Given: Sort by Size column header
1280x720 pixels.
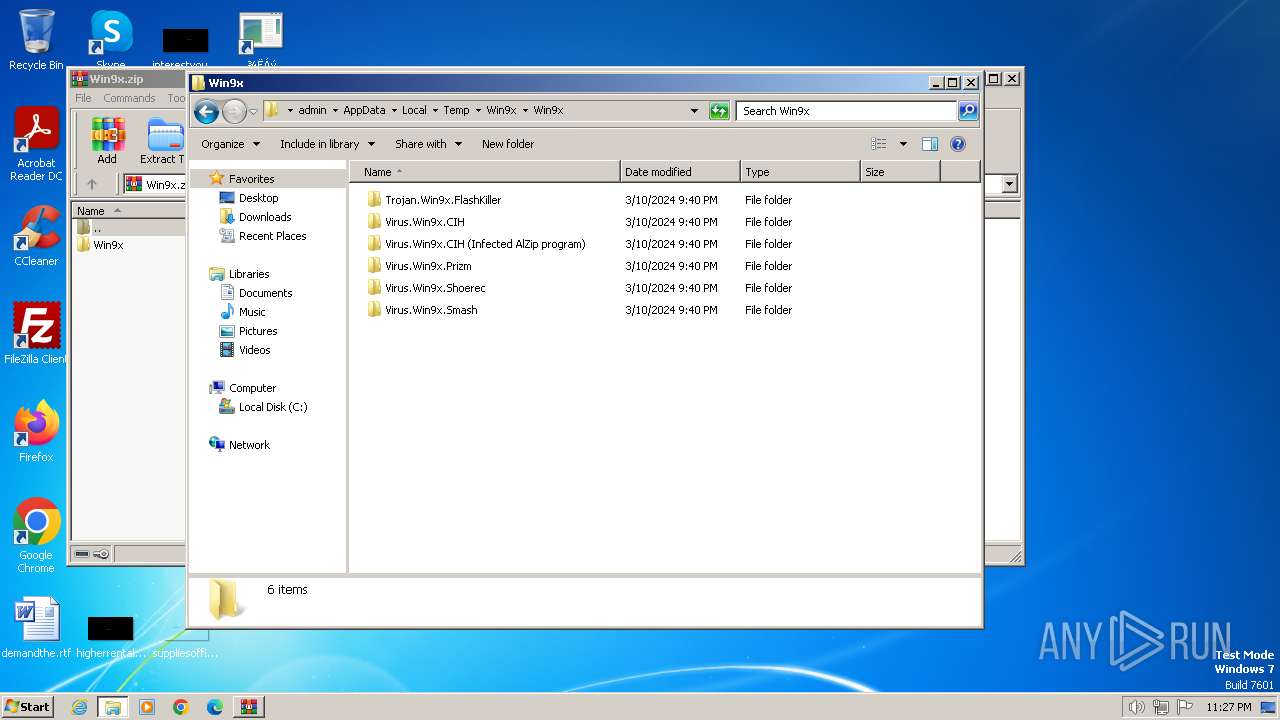Looking at the screenshot, I should [900, 172].
